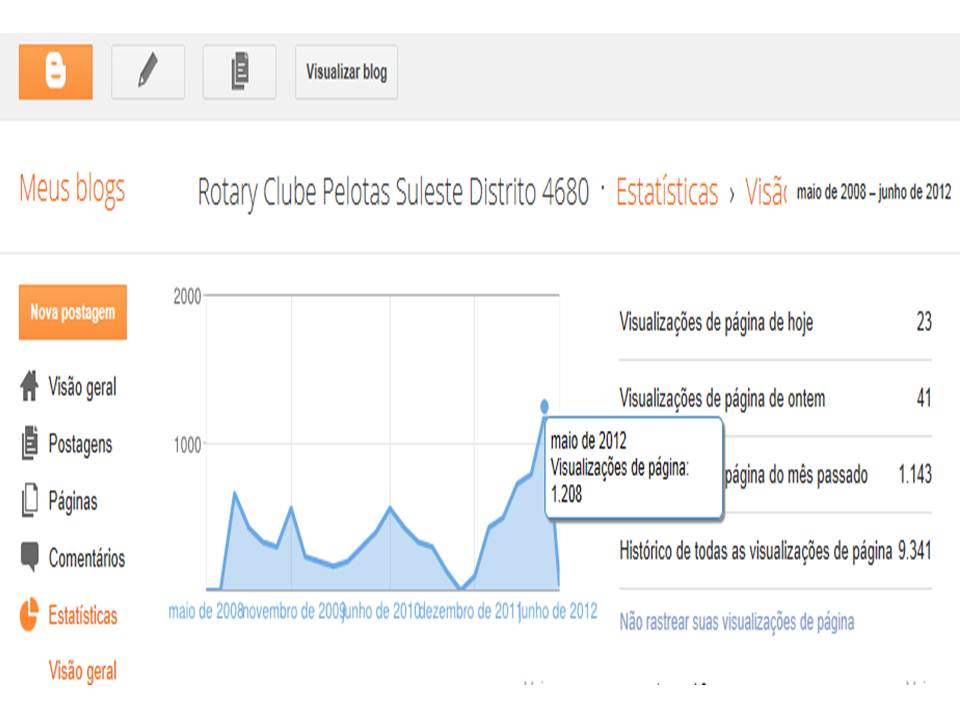This screenshot has width=960, height=720.
Task: Open Postagens in the sidebar
Action: [80, 444]
